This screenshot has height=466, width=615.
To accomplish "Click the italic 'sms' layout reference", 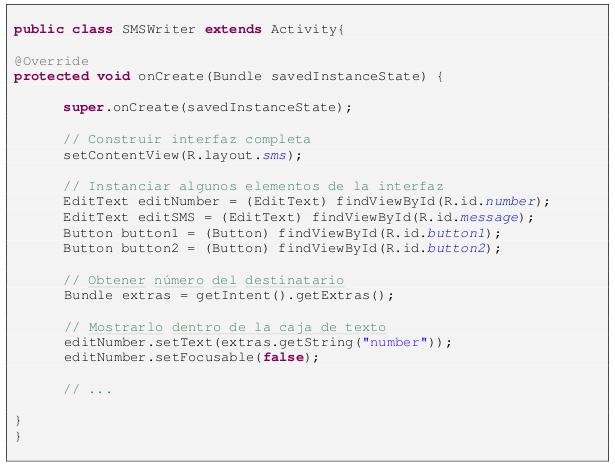I will (274, 156).
